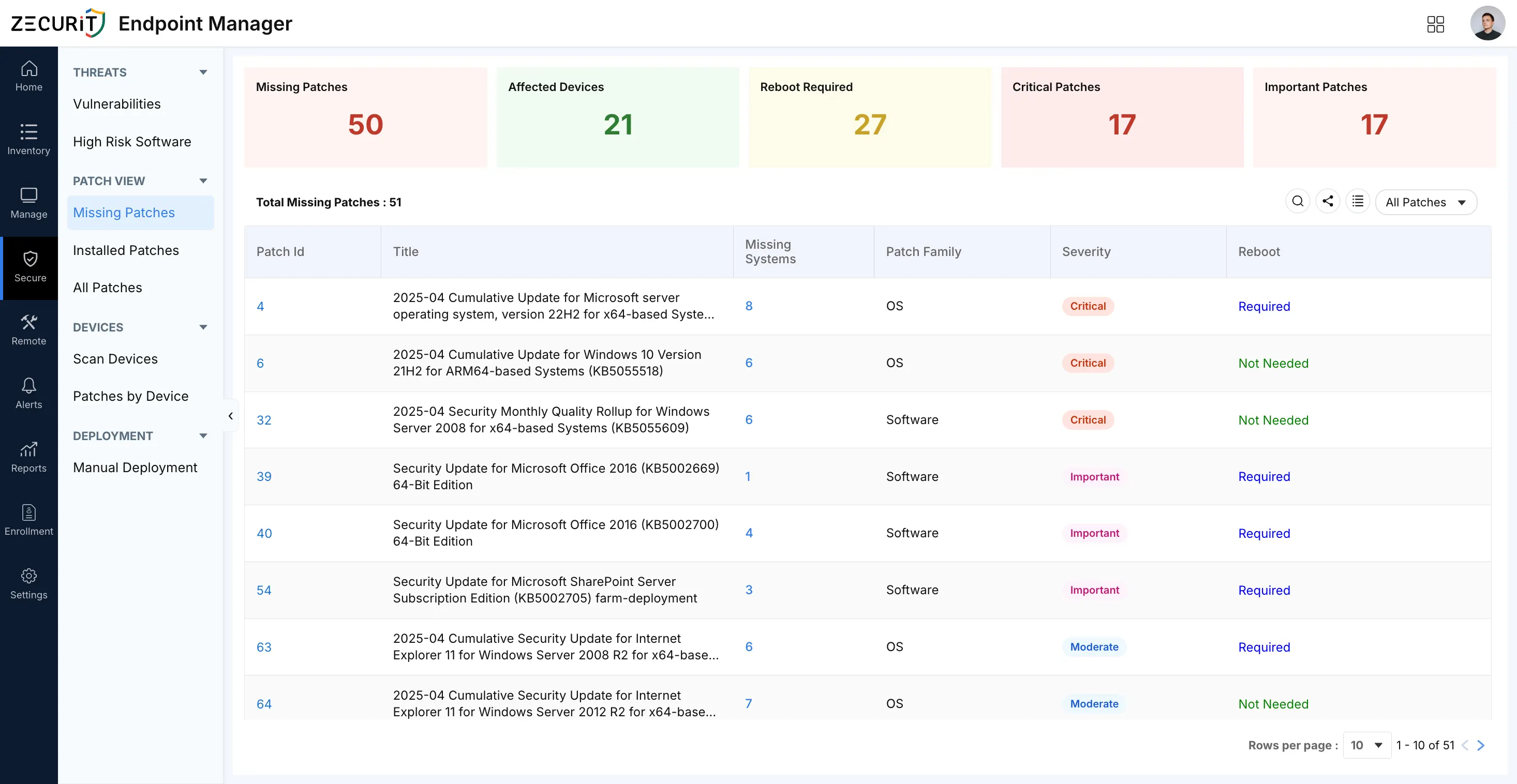Screen dimensions: 1517x784
Task: Open the Inventory sidebar section
Action: (29, 140)
